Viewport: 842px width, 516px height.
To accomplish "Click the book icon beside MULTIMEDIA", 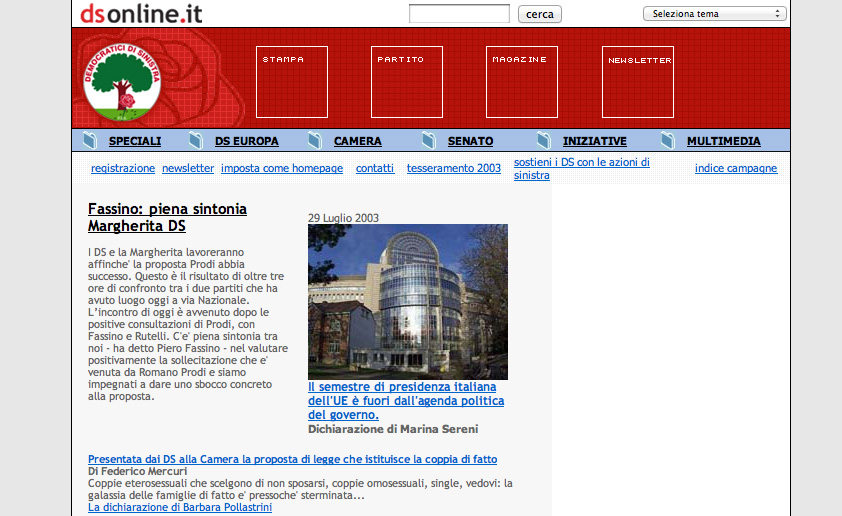I will (x=668, y=141).
